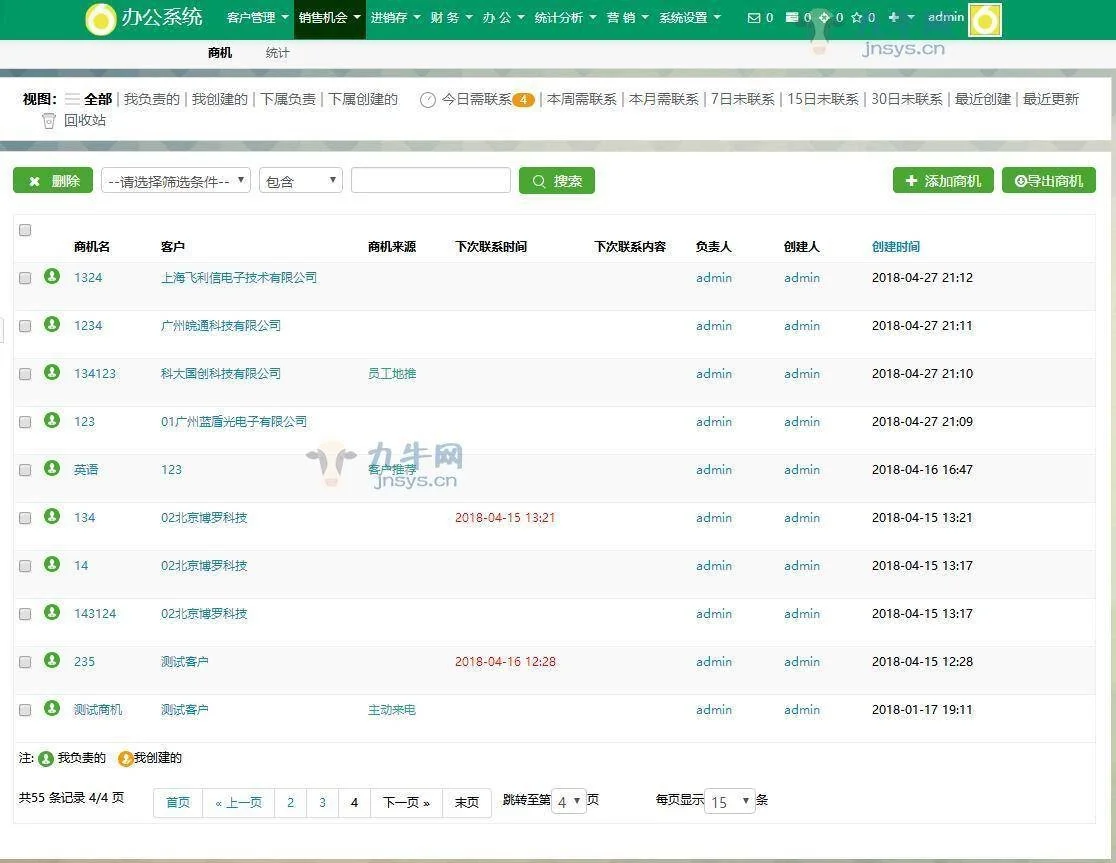Open the 请选择筛选条件 filter dropdown
1116x863 pixels.
coord(176,181)
